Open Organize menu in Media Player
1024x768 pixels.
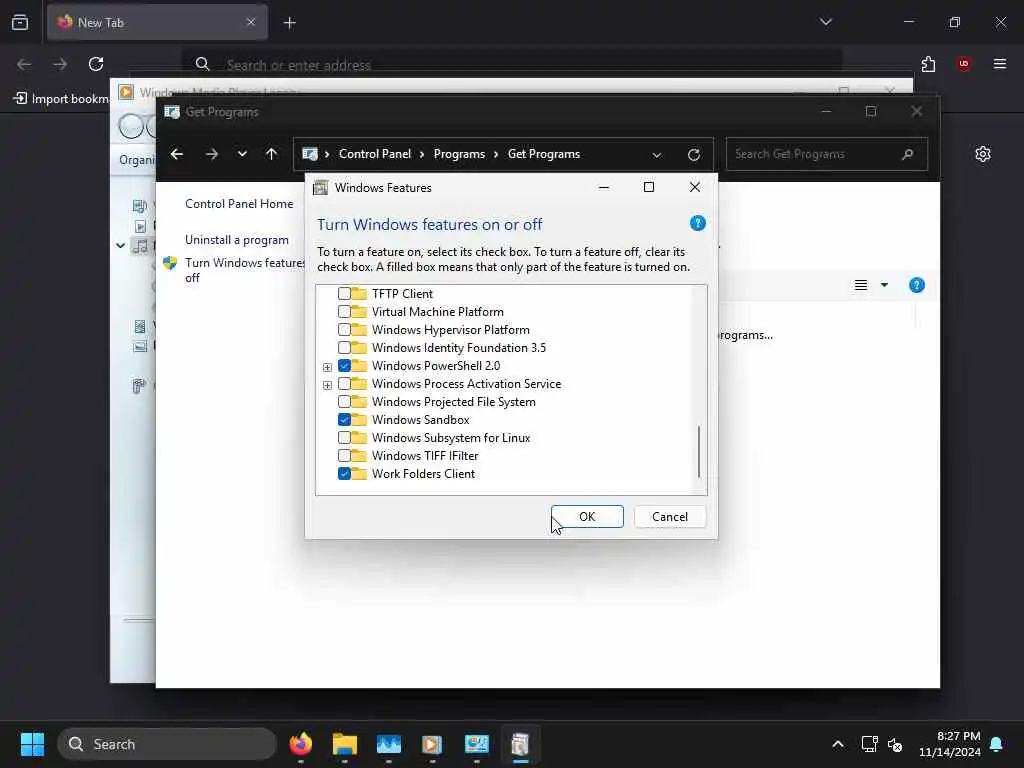(x=137, y=160)
